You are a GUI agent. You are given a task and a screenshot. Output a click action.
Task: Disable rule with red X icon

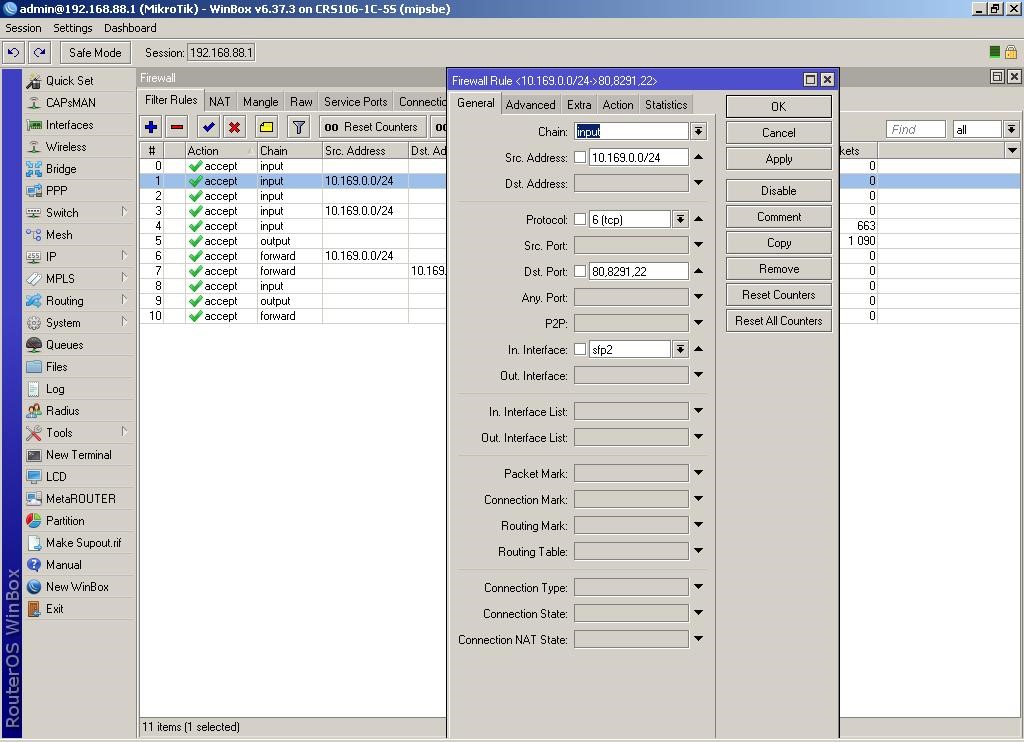234,127
